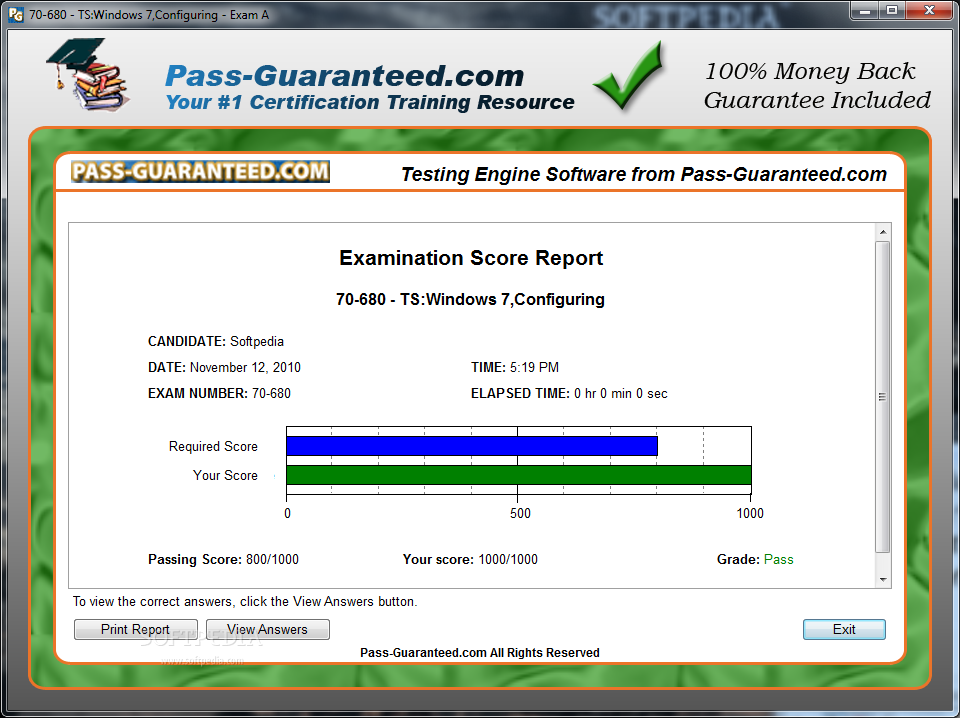Click the scrollbar up arrow
The image size is (960, 718).
click(883, 232)
